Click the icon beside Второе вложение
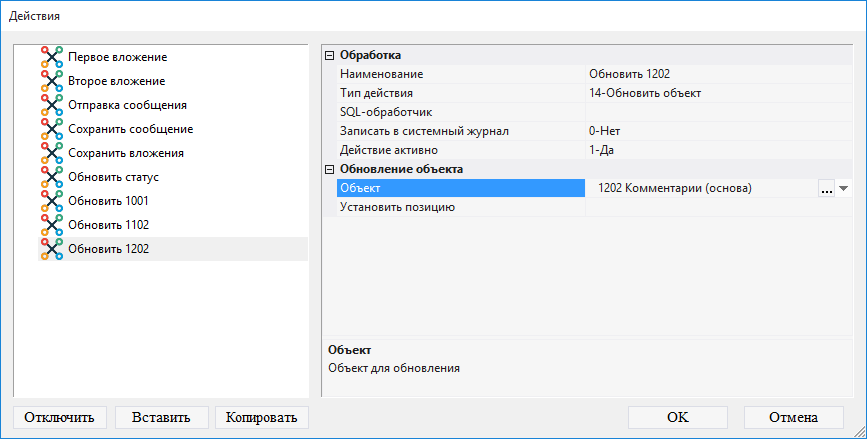Screen dimensions: 867x439 [52, 81]
